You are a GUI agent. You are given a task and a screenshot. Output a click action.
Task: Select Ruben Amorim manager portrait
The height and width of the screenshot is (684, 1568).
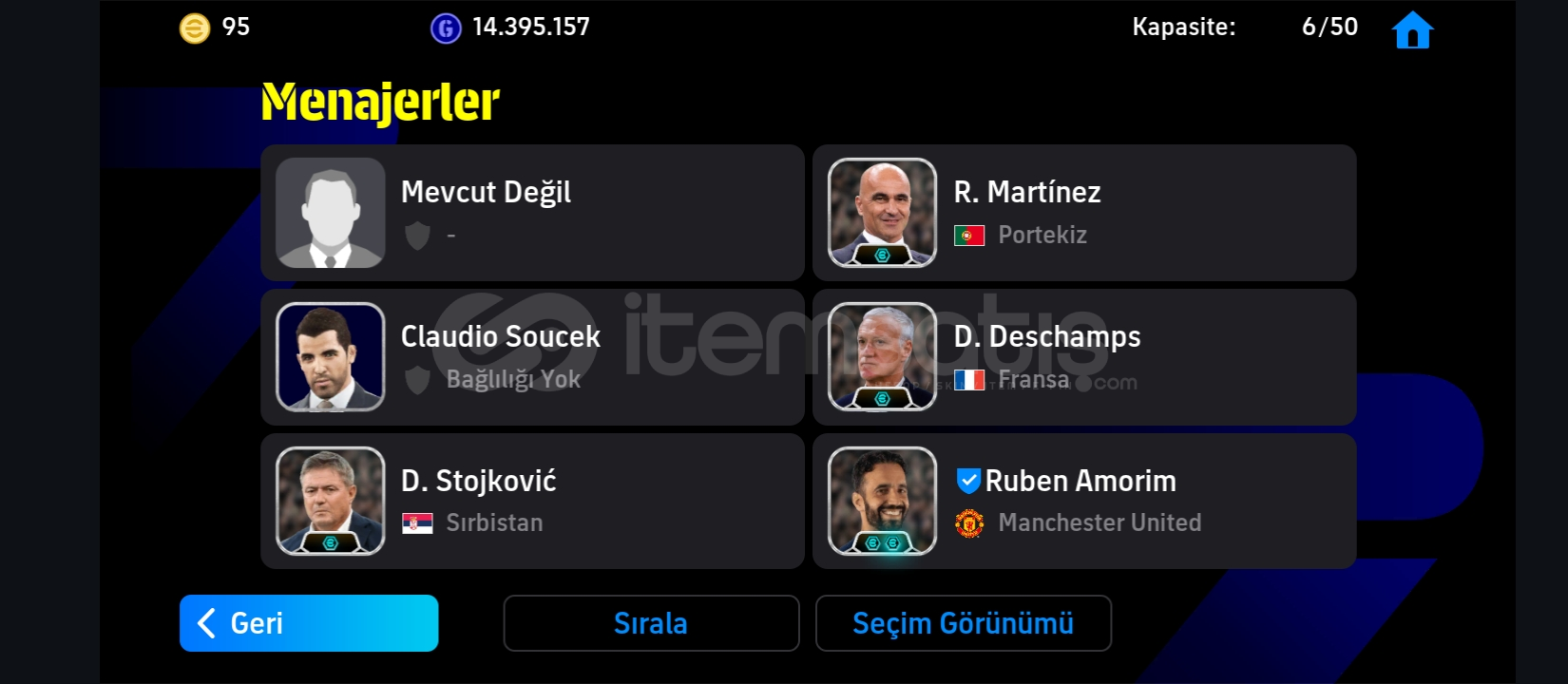tap(883, 501)
